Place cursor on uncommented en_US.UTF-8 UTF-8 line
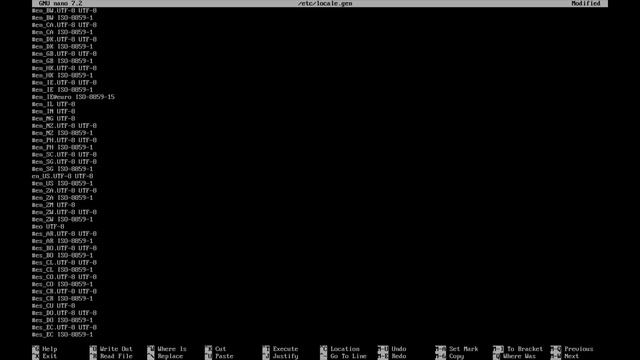Screen dimensions: 640x360 click(62, 176)
